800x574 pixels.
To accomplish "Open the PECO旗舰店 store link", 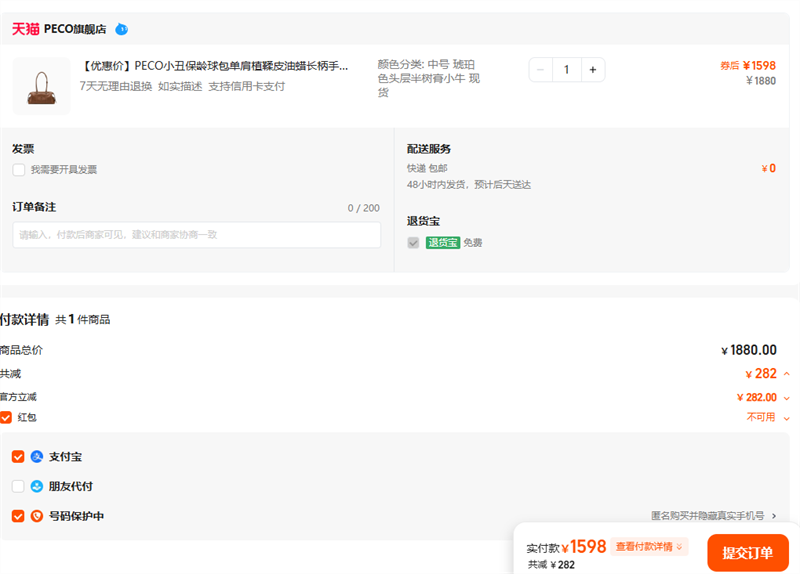I will [75, 29].
